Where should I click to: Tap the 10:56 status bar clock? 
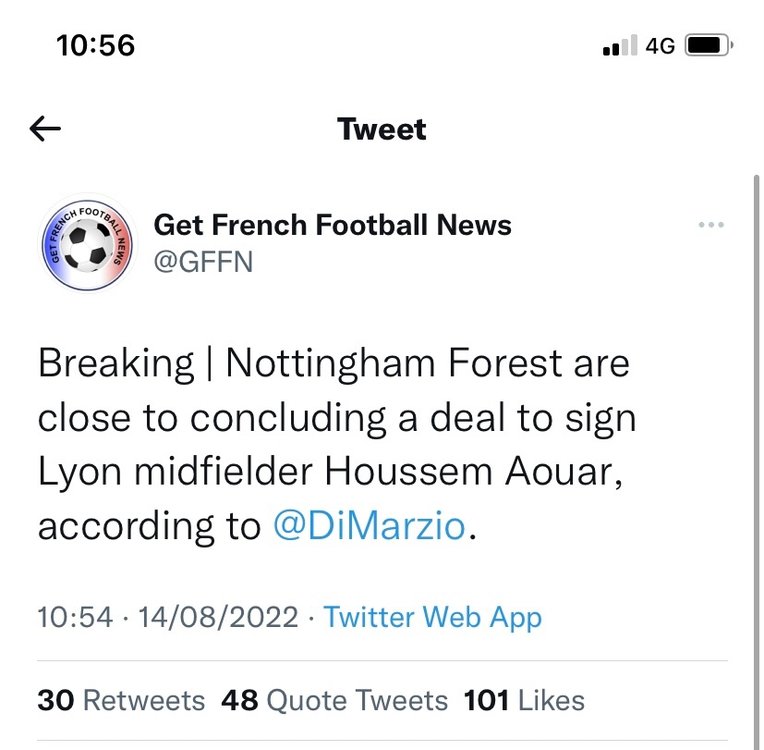(96, 45)
